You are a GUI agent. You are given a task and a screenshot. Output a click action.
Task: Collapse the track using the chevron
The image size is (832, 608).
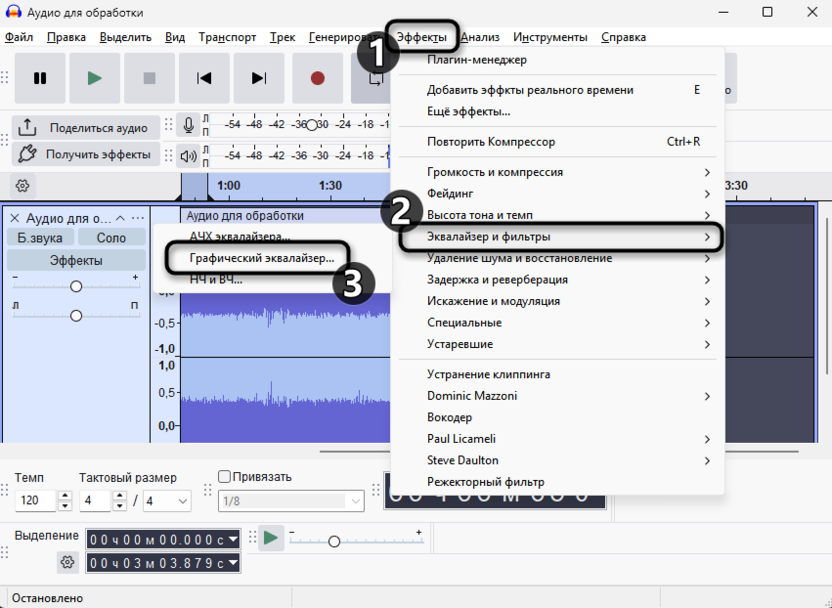118,216
